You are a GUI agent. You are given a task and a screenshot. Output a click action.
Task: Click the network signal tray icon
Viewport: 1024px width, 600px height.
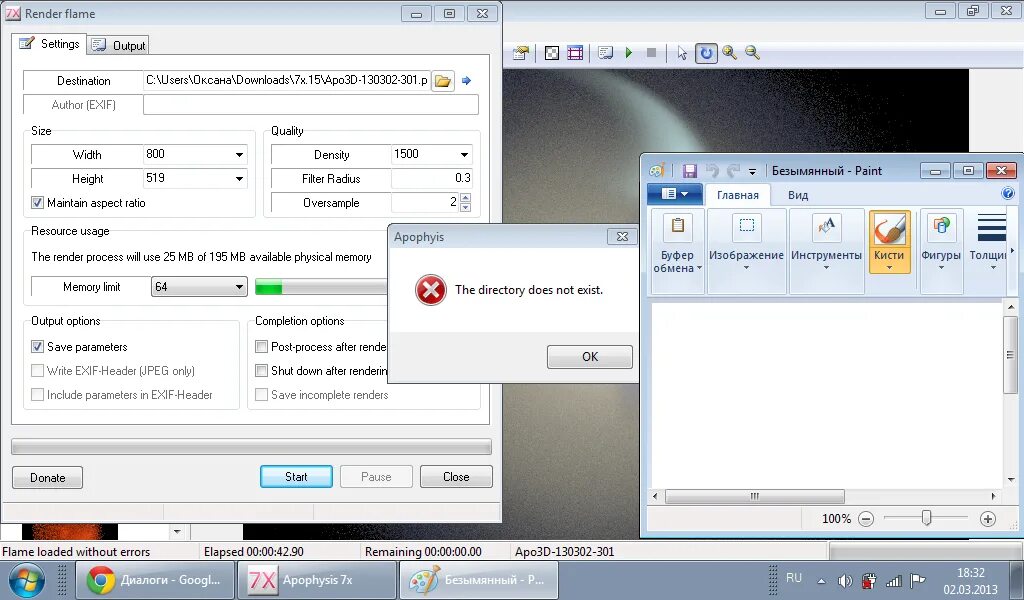893,580
